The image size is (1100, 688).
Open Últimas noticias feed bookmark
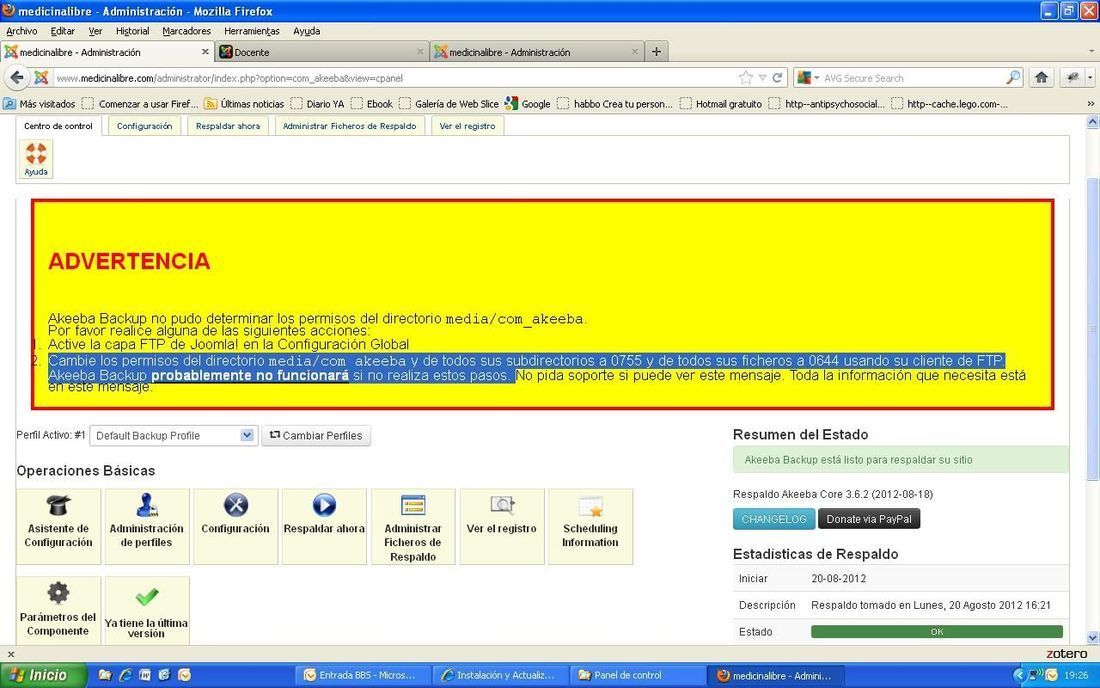(244, 104)
